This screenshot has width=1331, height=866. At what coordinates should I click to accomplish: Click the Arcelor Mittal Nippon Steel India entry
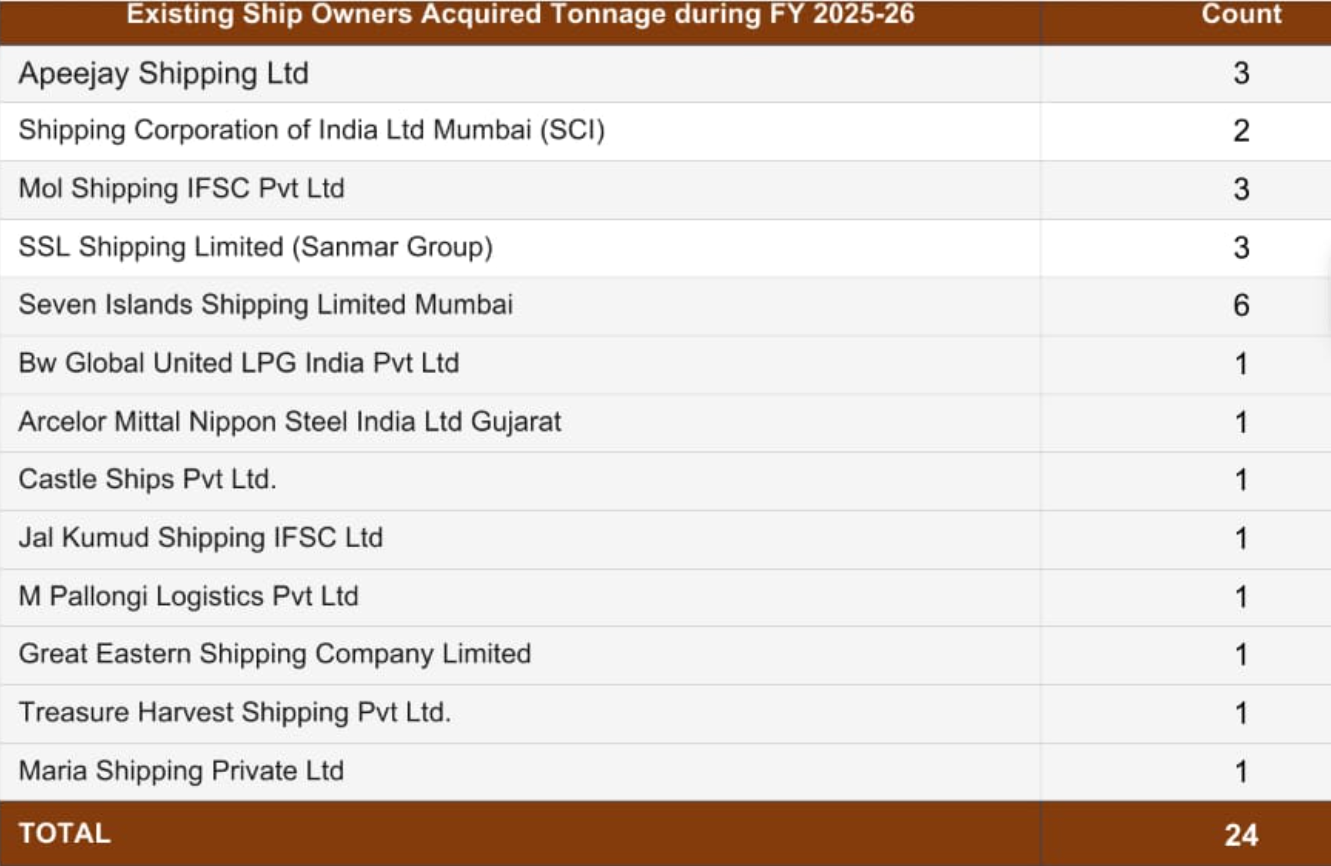[289, 421]
